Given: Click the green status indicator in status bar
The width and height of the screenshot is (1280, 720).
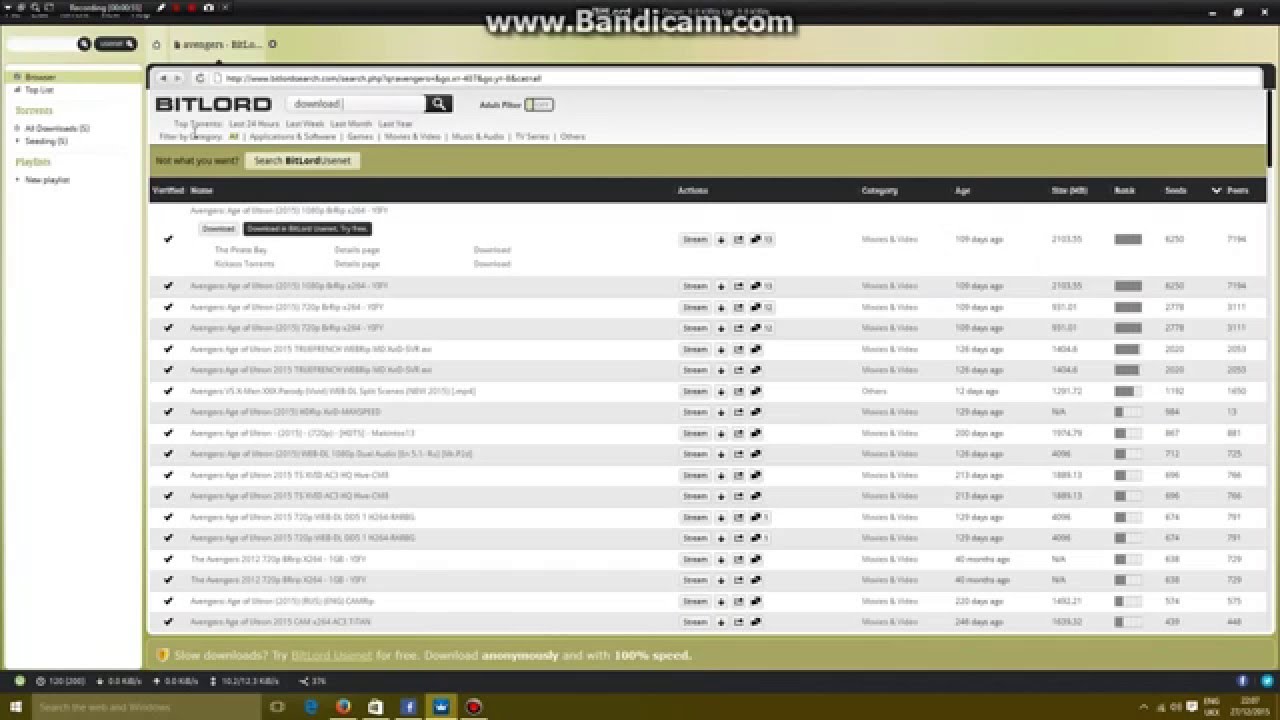Looking at the screenshot, I should click(19, 681).
